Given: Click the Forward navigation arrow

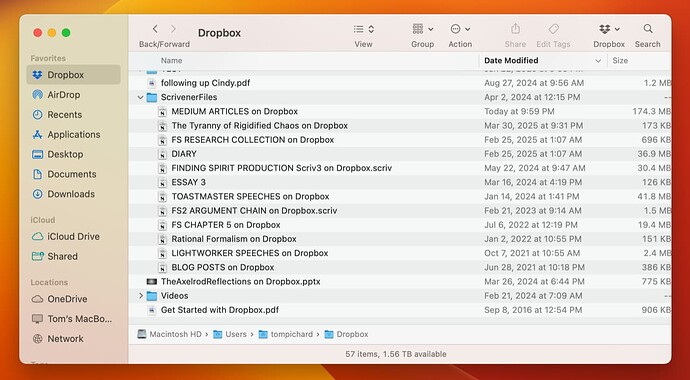Looking at the screenshot, I should [x=173, y=29].
